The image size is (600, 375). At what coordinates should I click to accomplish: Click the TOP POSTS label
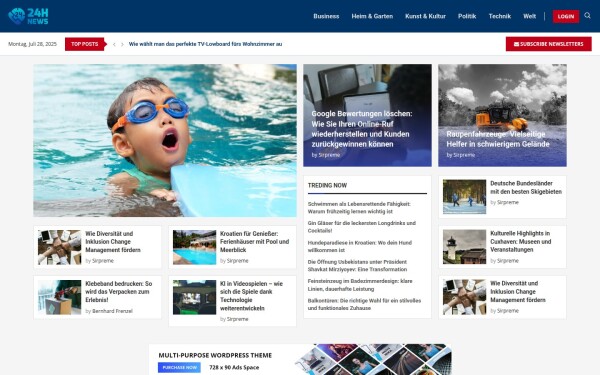click(x=85, y=44)
